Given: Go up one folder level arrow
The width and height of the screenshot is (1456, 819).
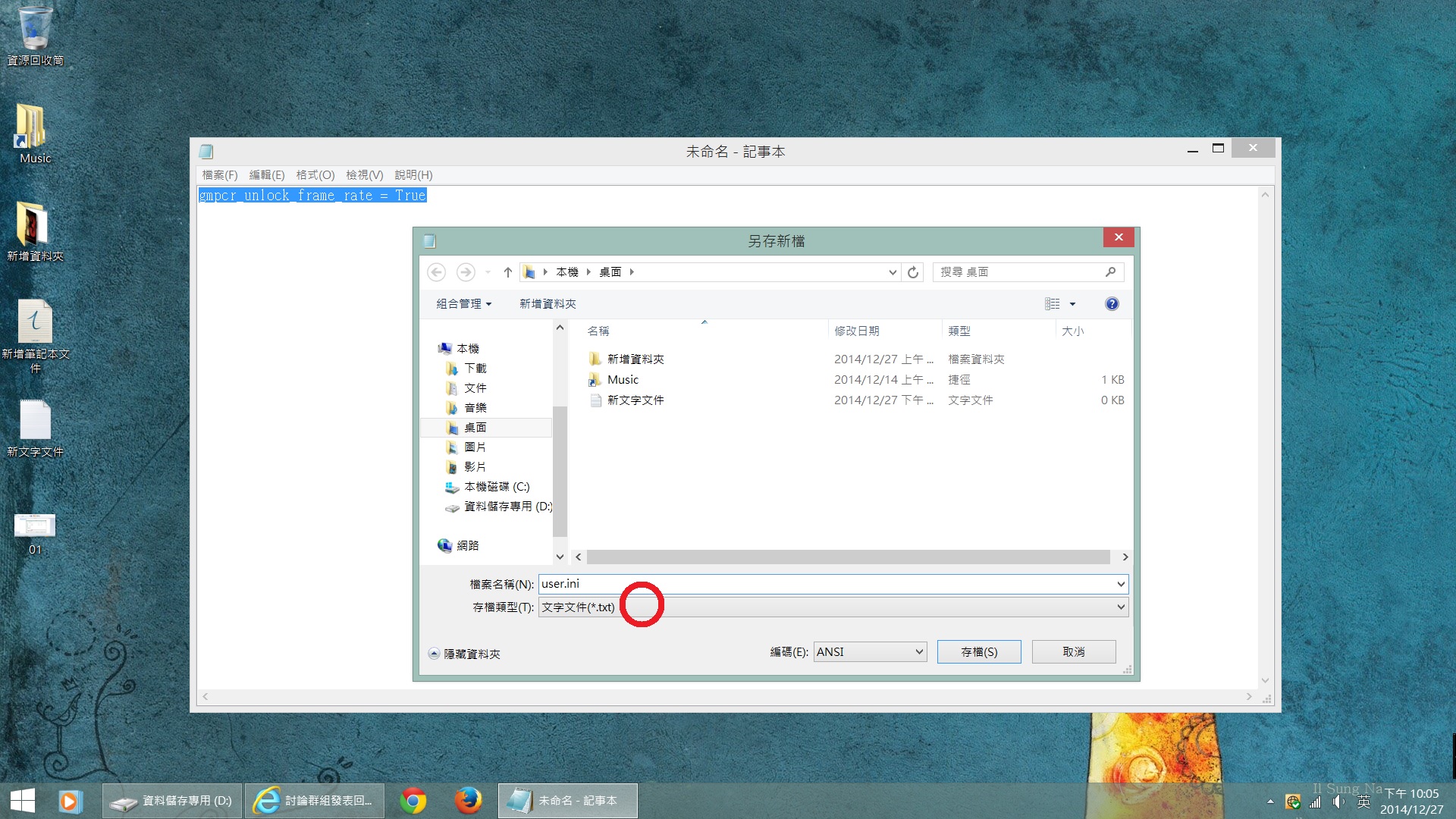Looking at the screenshot, I should [x=508, y=272].
